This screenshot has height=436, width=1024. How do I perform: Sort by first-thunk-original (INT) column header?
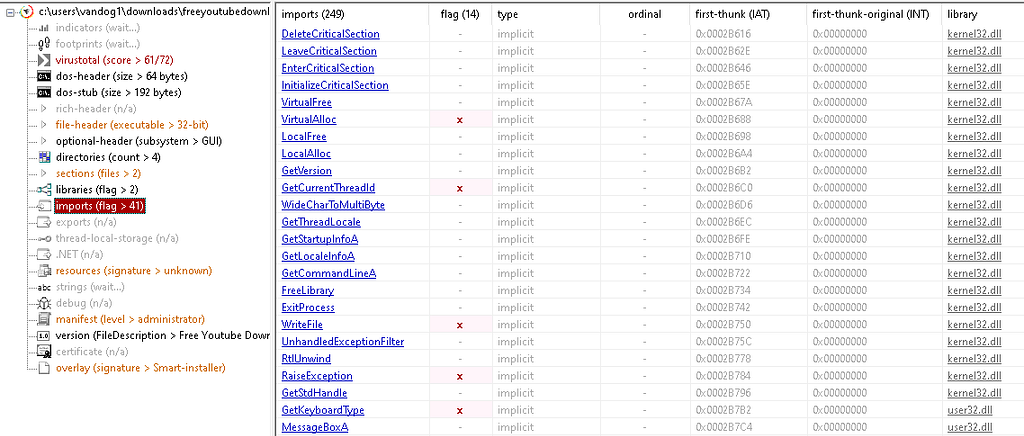click(x=873, y=14)
